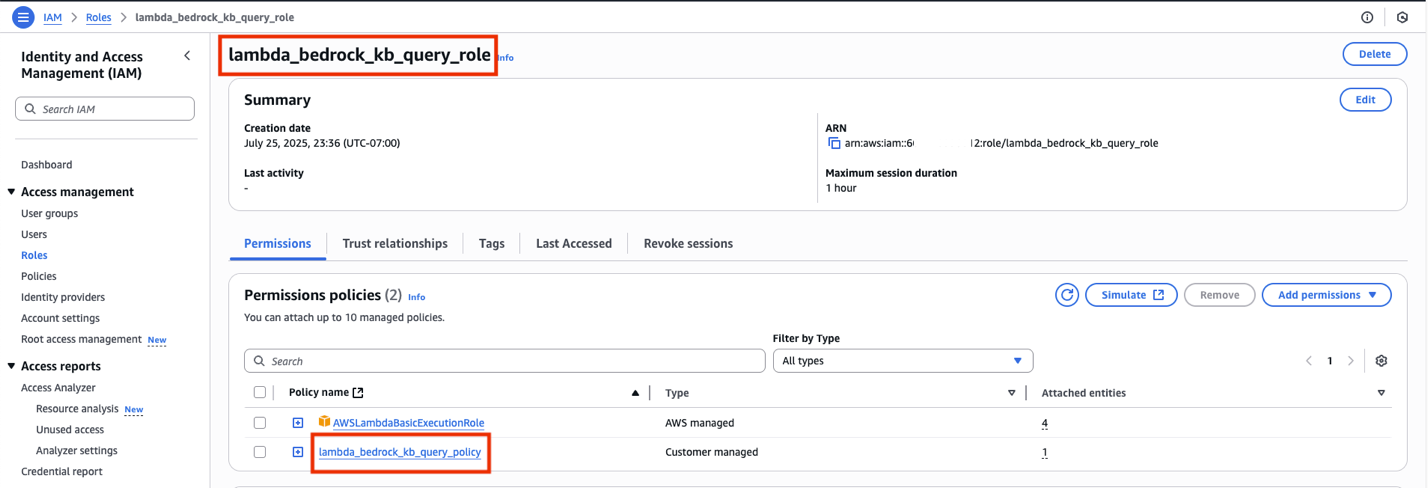Go to next page of policies
Image resolution: width=1428 pixels, height=488 pixels.
[x=1351, y=361]
